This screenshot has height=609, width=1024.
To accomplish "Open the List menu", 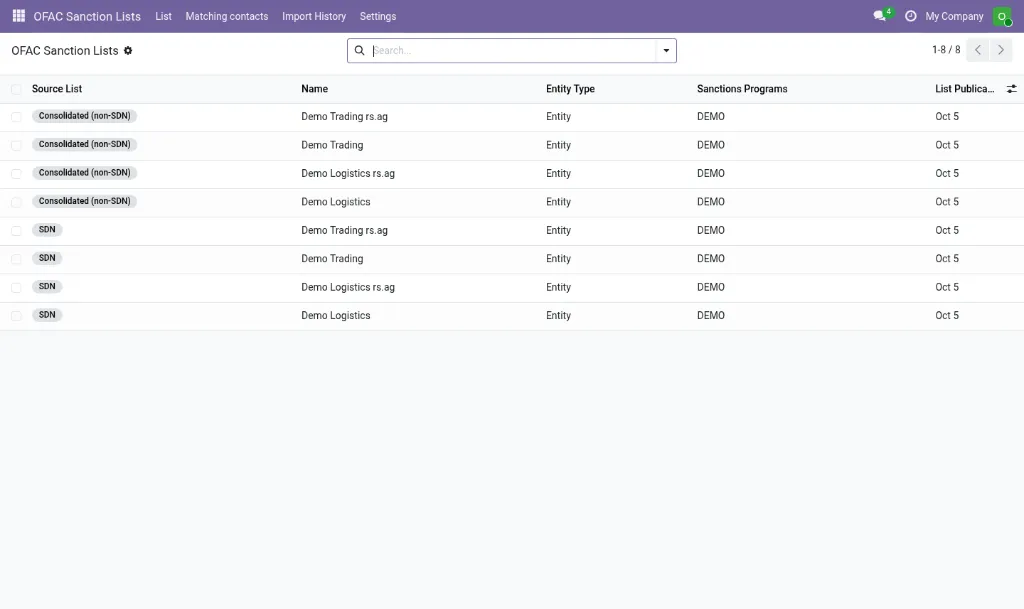I will (x=163, y=16).
